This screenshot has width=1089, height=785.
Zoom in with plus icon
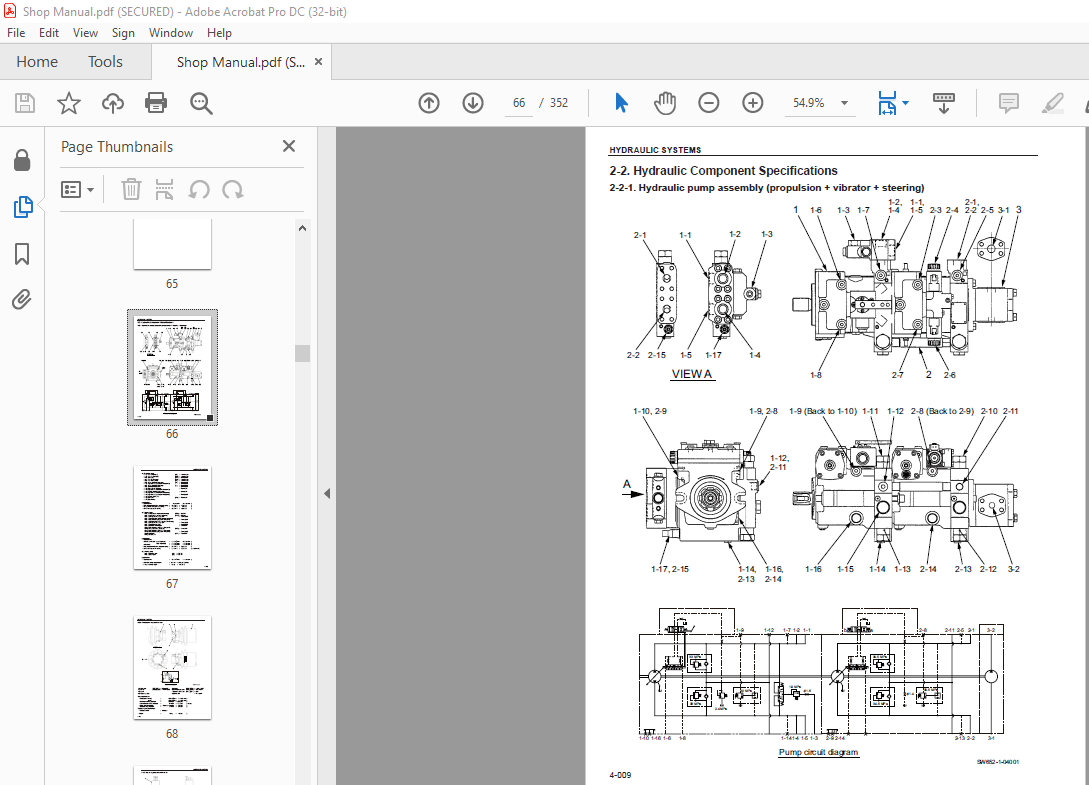pos(752,104)
